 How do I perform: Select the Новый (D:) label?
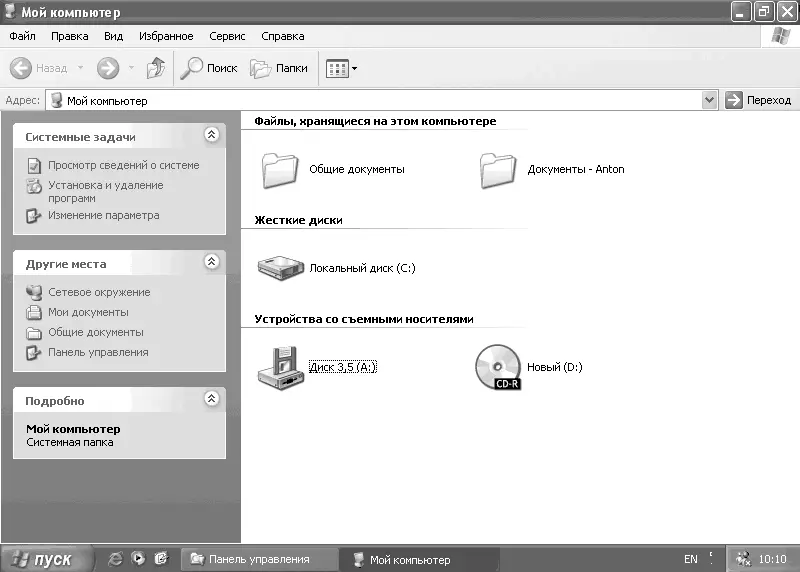point(555,367)
